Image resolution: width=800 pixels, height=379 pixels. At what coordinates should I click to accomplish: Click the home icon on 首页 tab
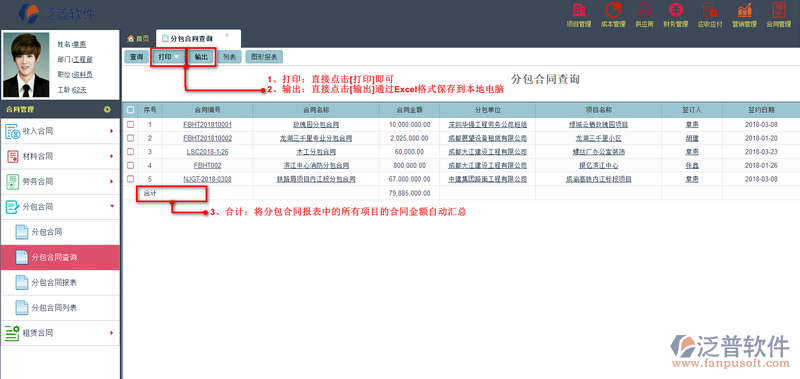[x=131, y=38]
